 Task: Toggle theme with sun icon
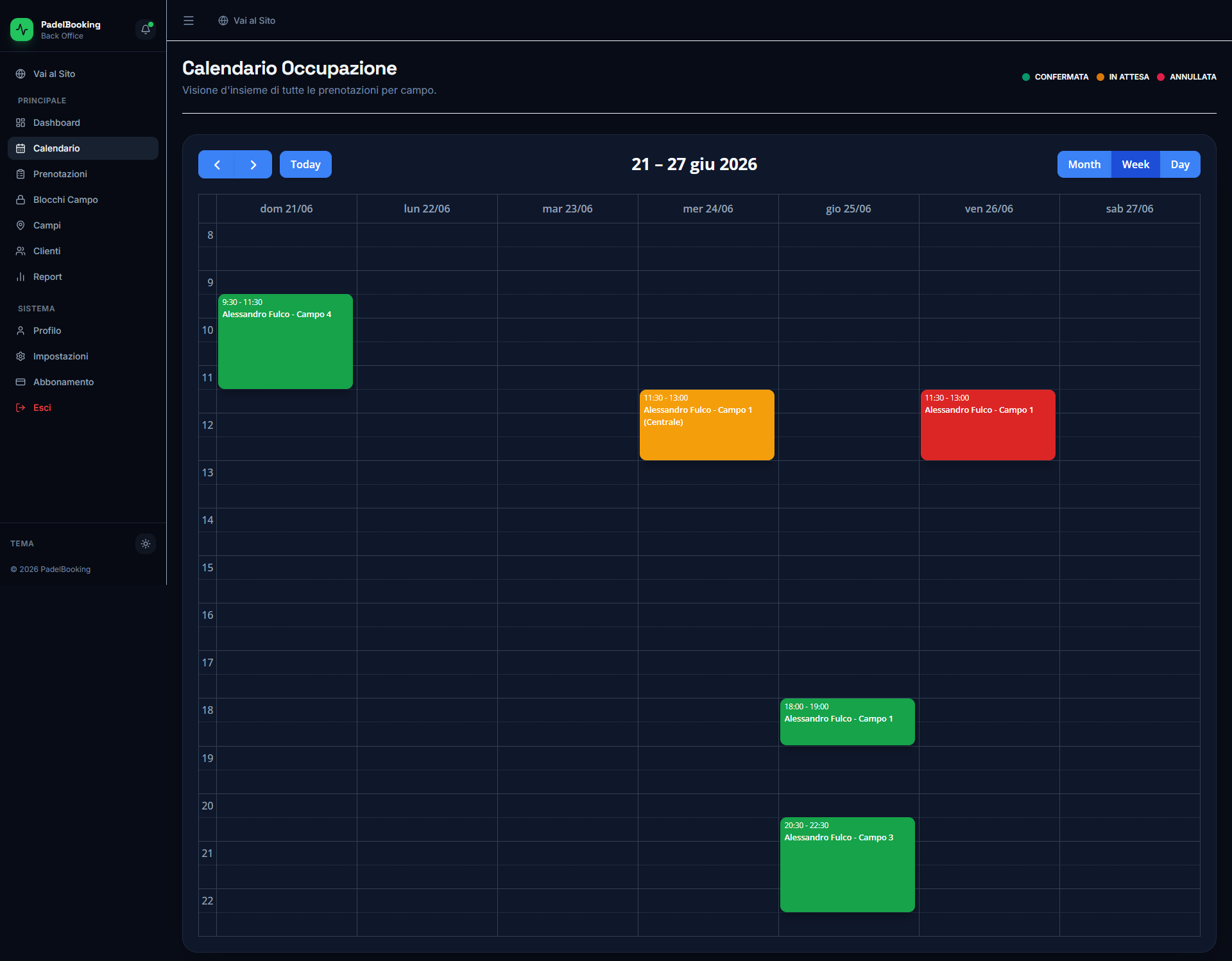point(146,544)
